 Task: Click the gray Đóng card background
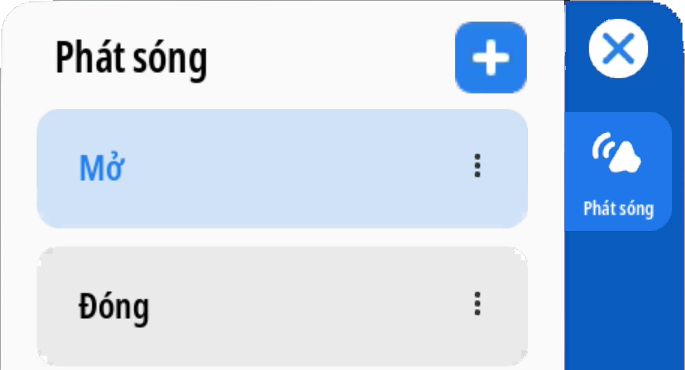282,306
